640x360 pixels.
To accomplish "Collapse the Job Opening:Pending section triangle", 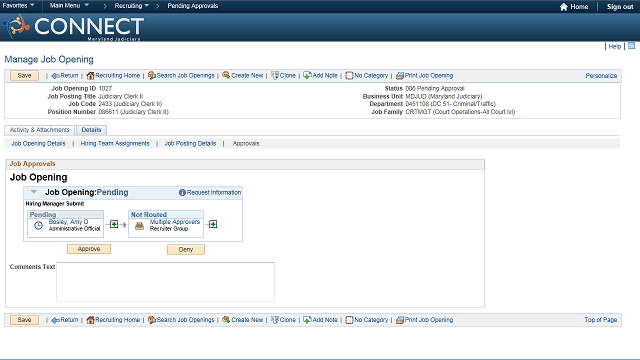I will pos(34,192).
